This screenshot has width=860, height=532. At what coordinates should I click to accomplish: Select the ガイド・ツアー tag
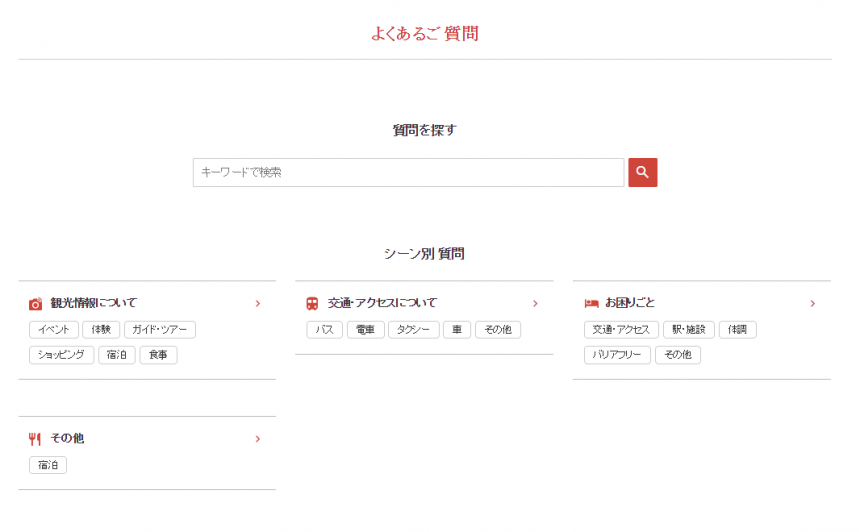point(160,330)
